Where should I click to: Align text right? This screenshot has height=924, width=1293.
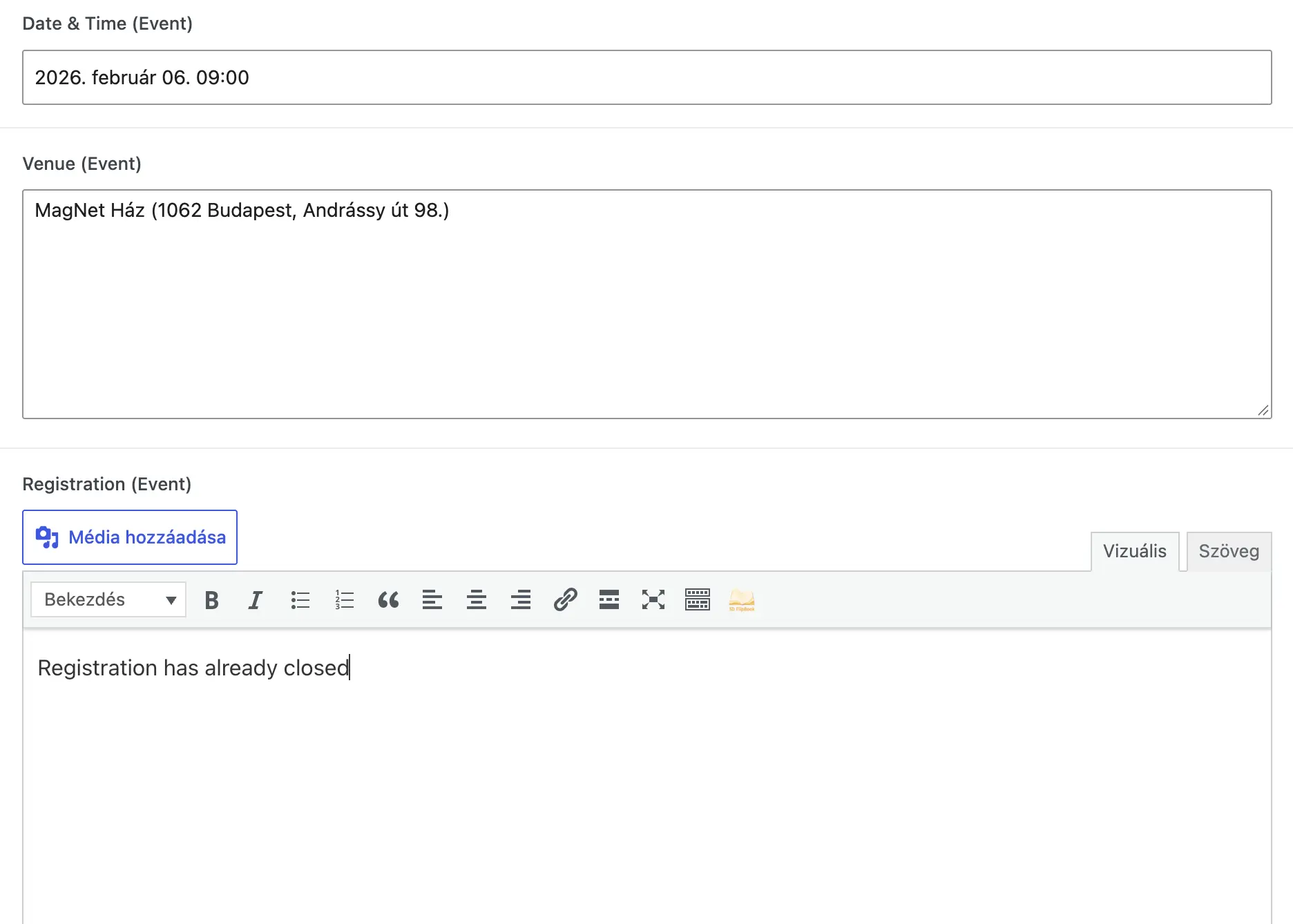pyautogui.click(x=521, y=599)
